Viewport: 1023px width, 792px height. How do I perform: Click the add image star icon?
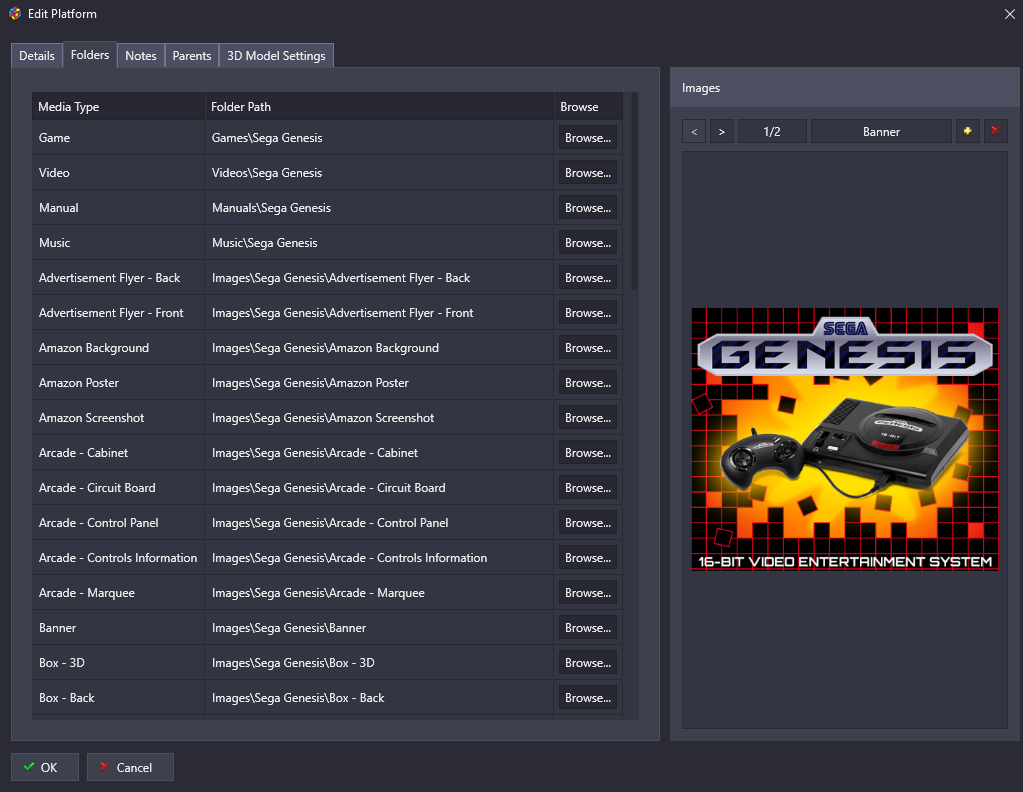(x=968, y=131)
